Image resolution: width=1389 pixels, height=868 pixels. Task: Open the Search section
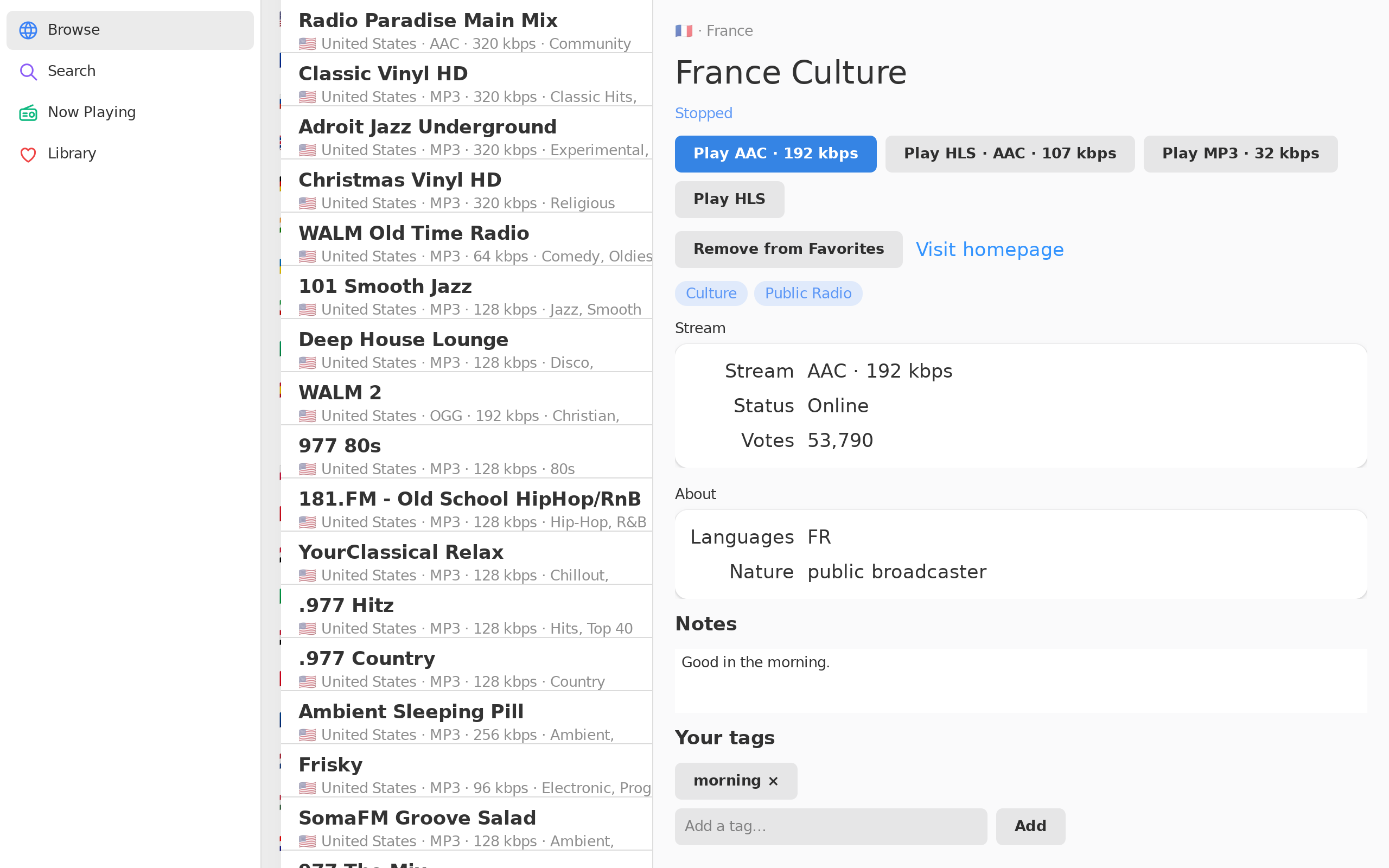point(130,71)
